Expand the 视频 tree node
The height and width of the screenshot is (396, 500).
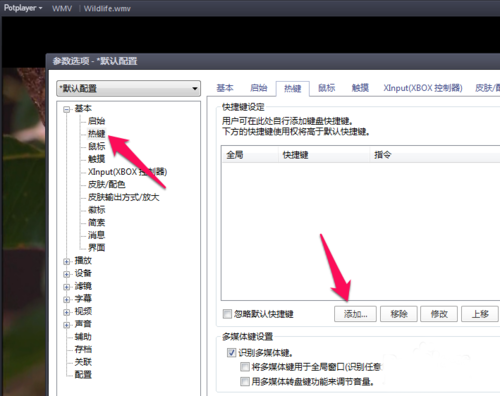[67, 312]
